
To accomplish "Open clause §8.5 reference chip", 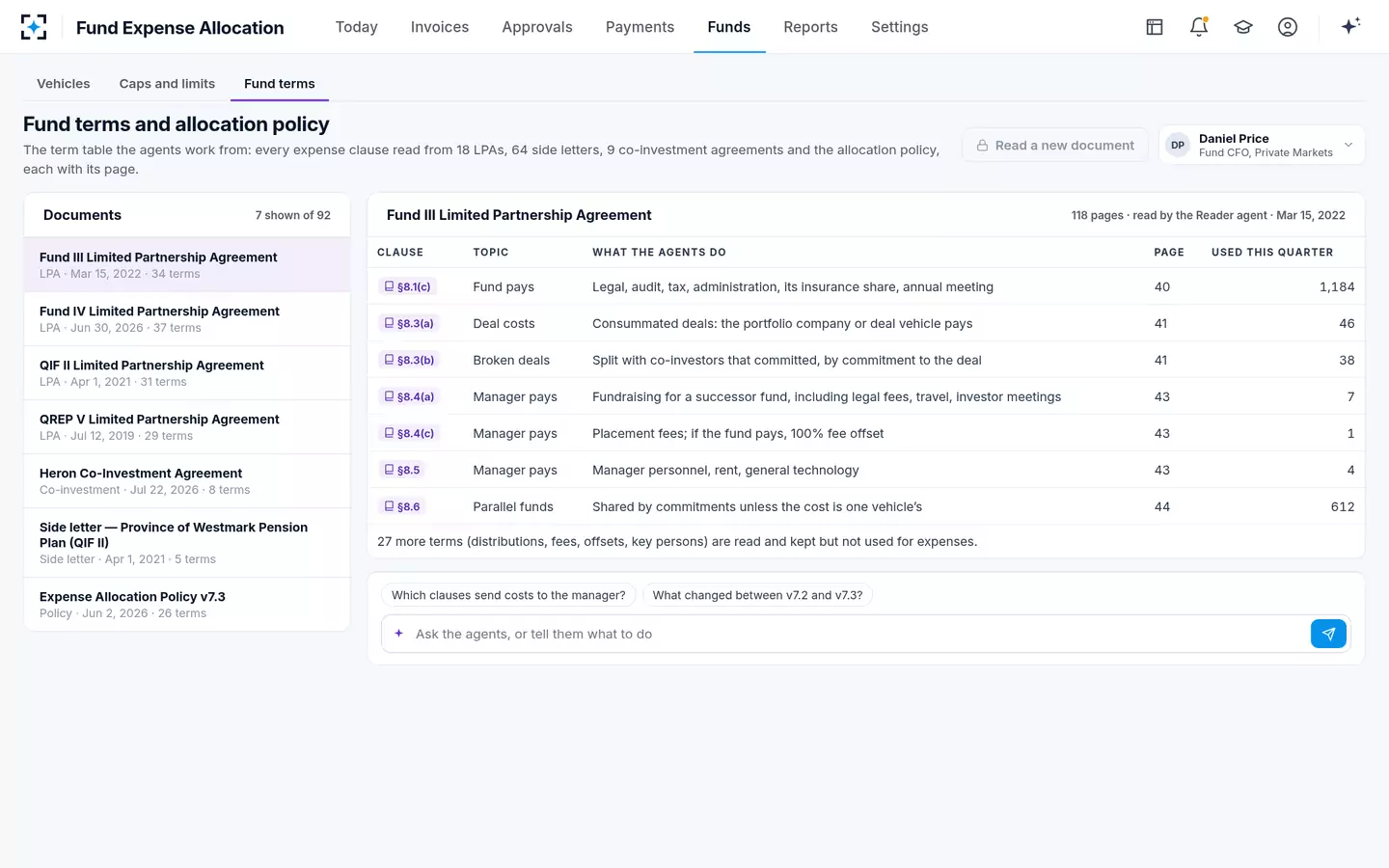I will tap(402, 470).
